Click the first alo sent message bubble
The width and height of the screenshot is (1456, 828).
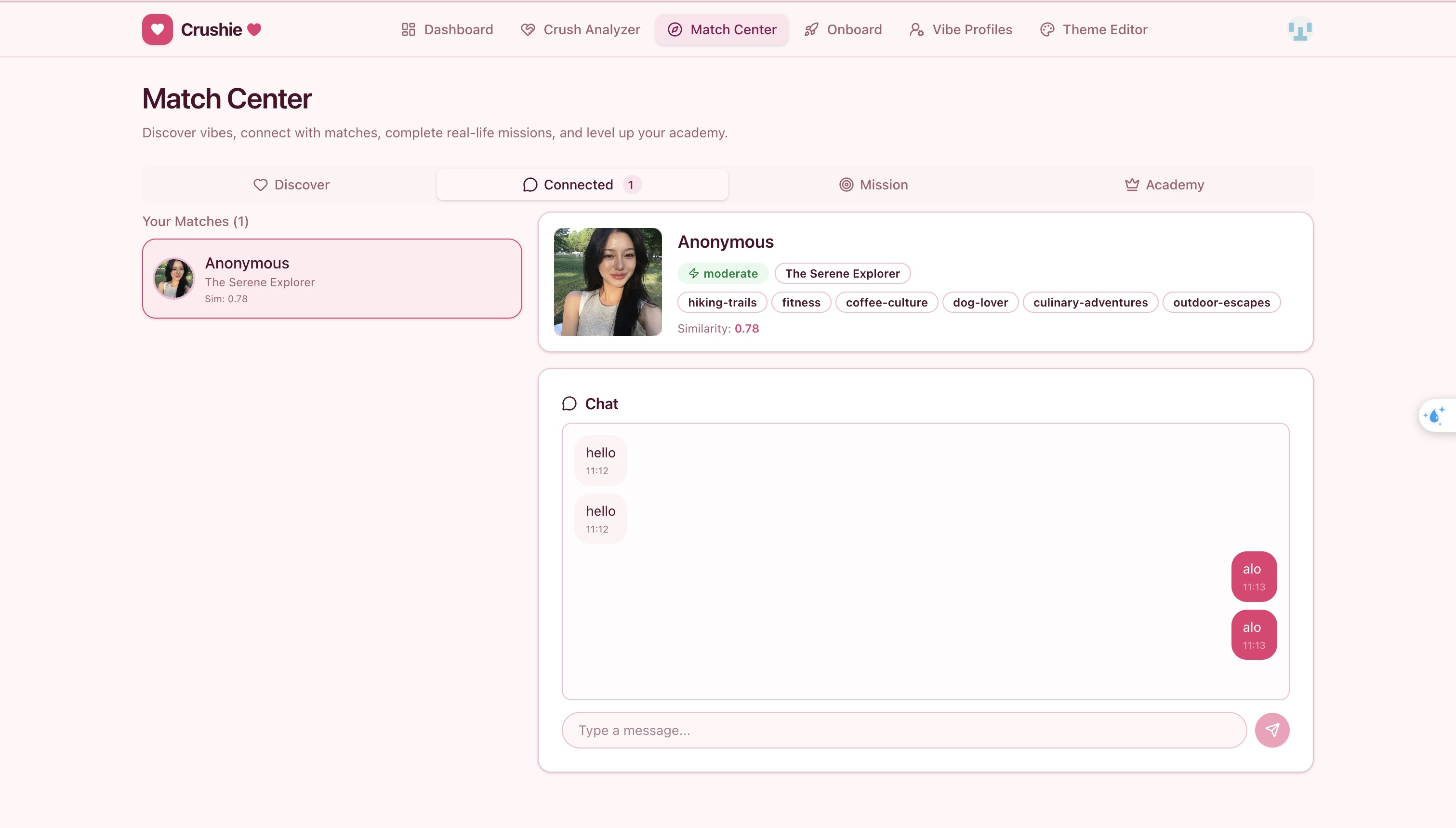coord(1254,576)
